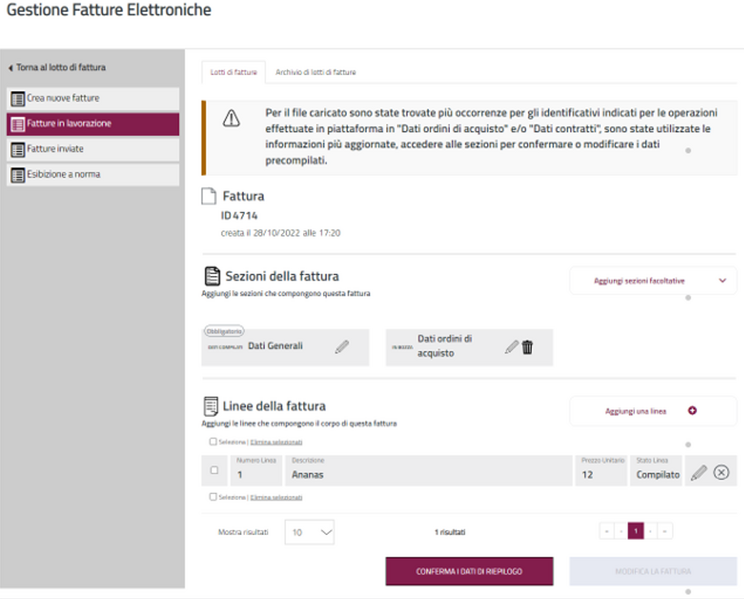This screenshot has width=744, height=599.
Task: Click pencil icon for Dati ordini di acquisto
Action: click(x=512, y=346)
